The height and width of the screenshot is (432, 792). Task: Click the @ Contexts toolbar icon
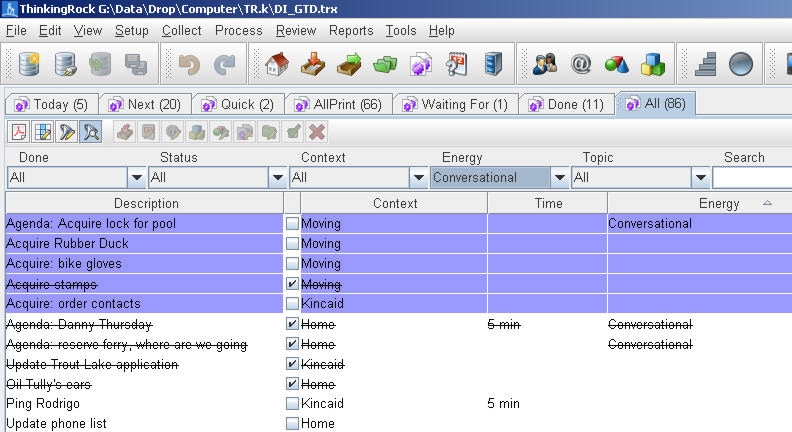tap(580, 64)
